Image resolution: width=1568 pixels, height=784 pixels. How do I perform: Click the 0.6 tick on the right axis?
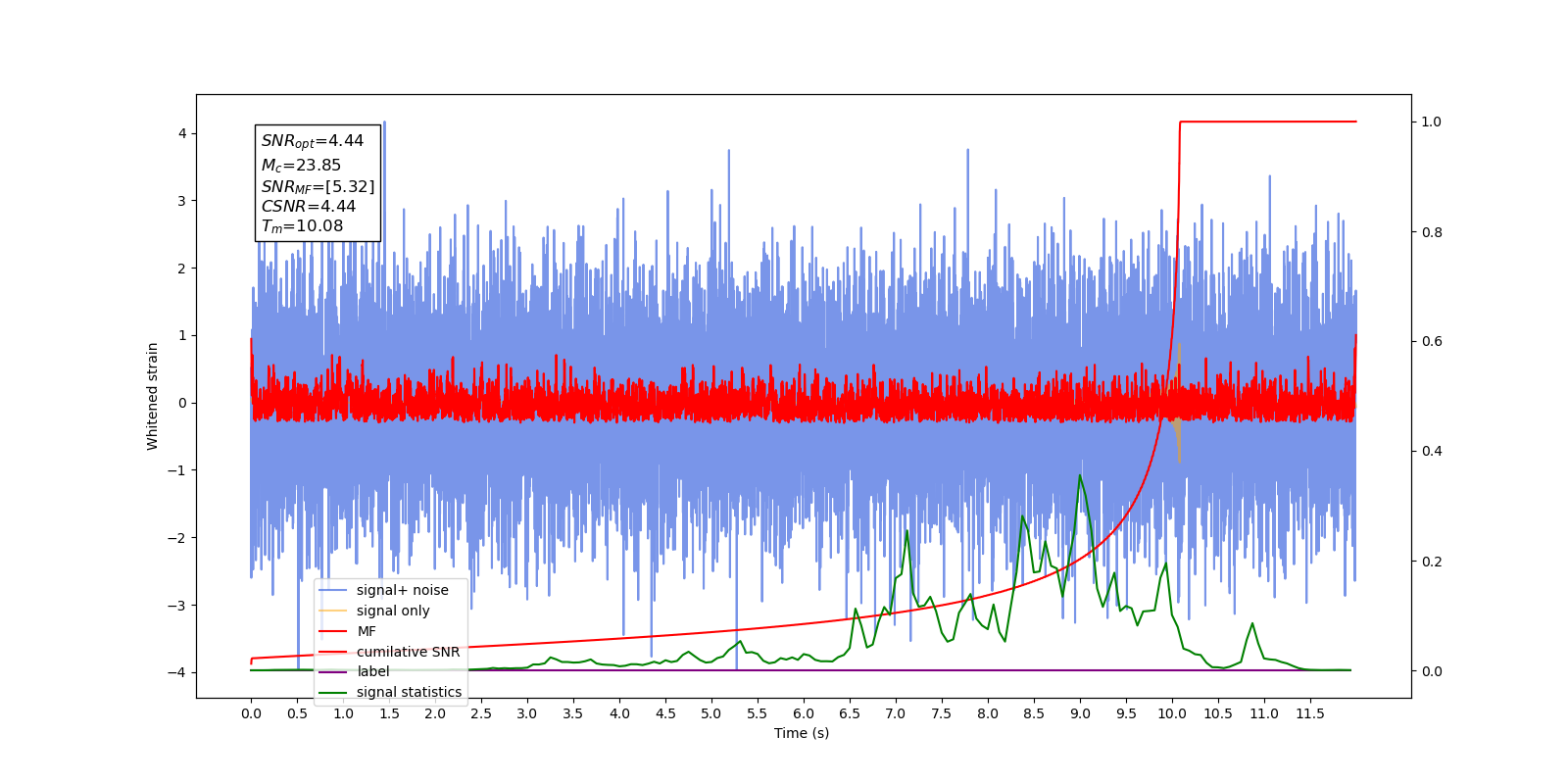click(x=1432, y=342)
